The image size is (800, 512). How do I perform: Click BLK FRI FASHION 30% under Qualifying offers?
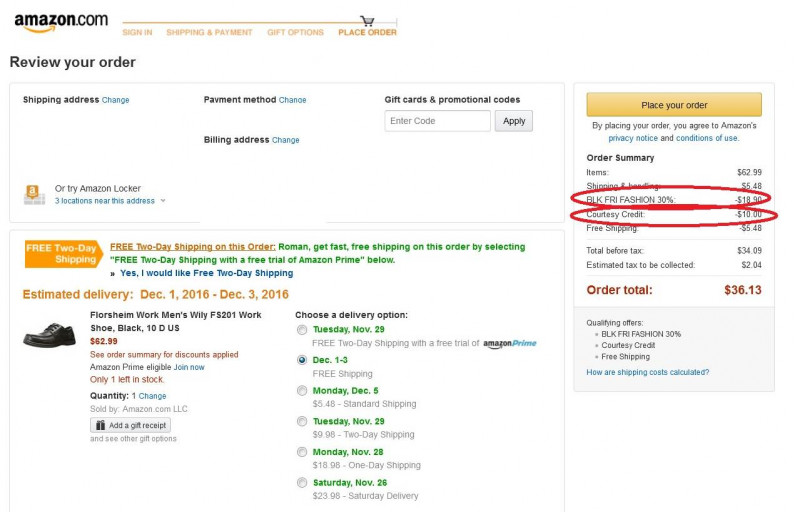pyautogui.click(x=641, y=334)
